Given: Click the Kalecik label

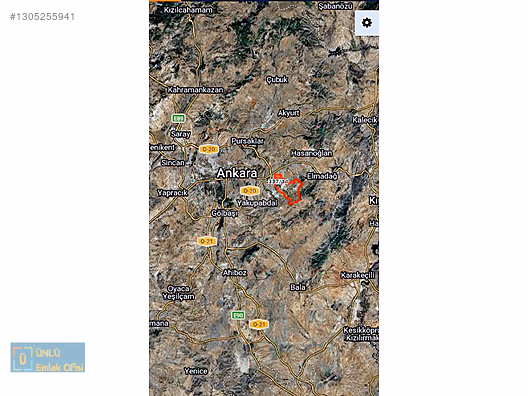Looking at the screenshot, I should click(x=365, y=120).
